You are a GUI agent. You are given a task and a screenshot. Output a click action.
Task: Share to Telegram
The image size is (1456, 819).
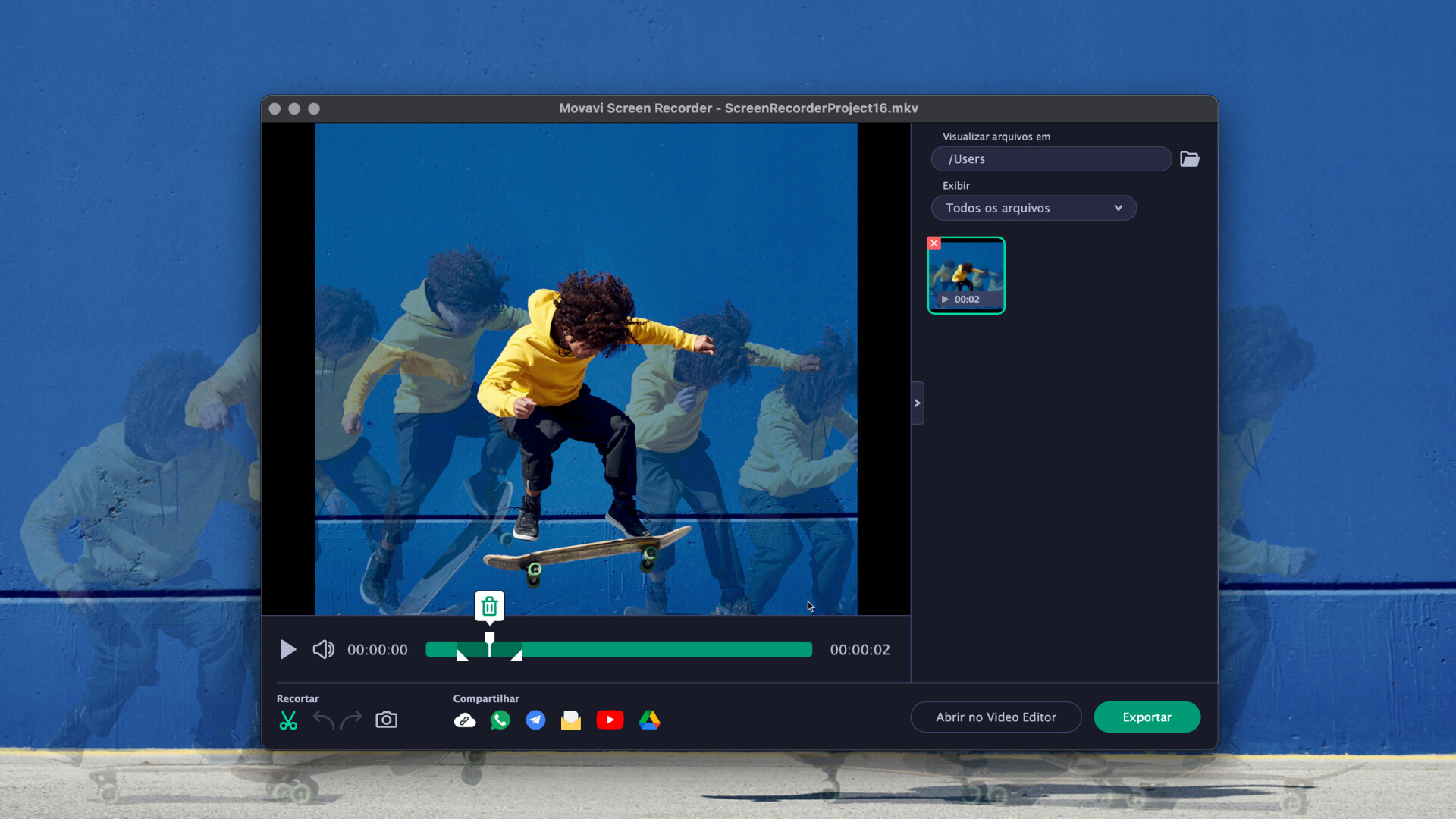point(535,720)
